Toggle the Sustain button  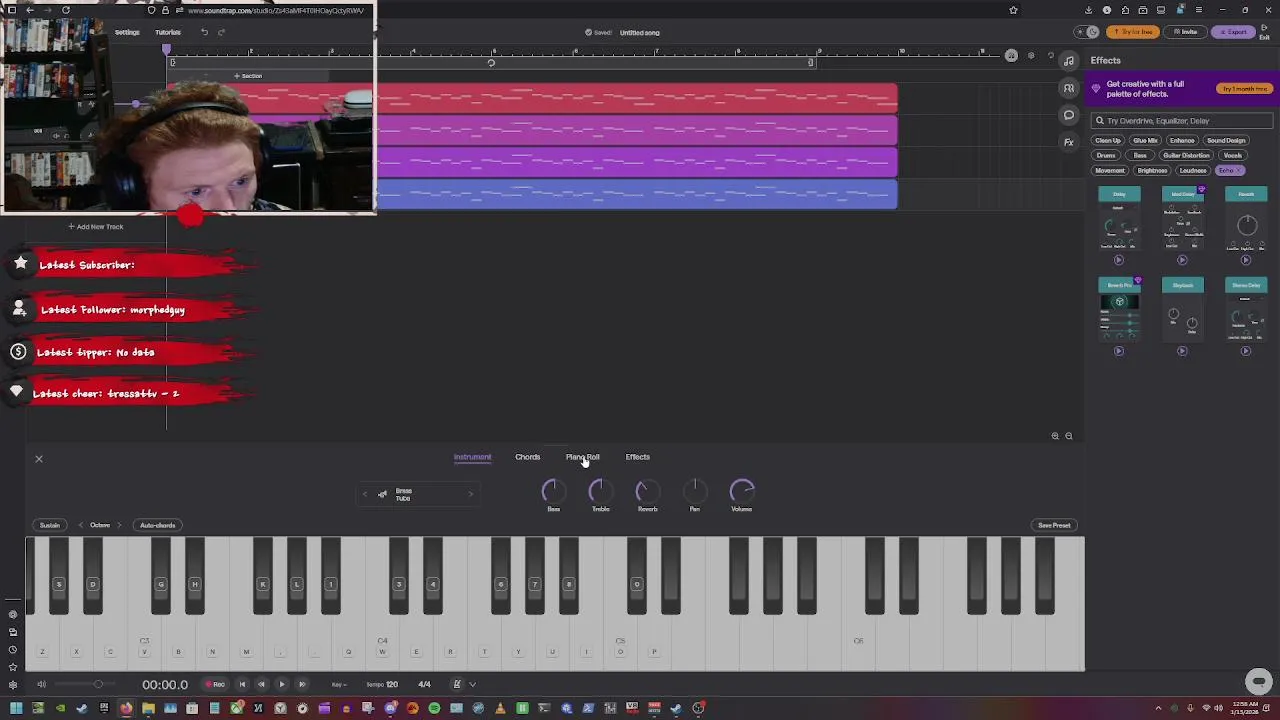point(50,525)
